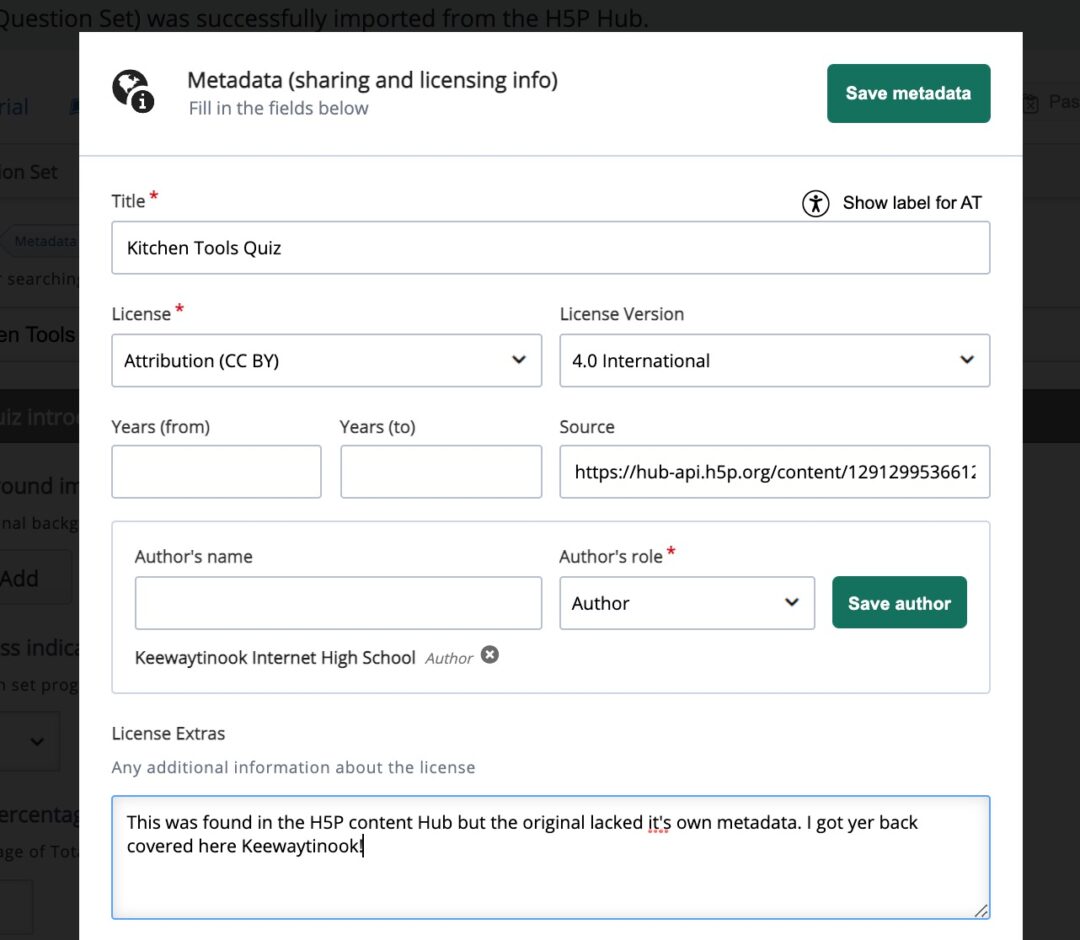
Task: Click the accessibility icon beside Show label for AT
Action: click(x=815, y=203)
